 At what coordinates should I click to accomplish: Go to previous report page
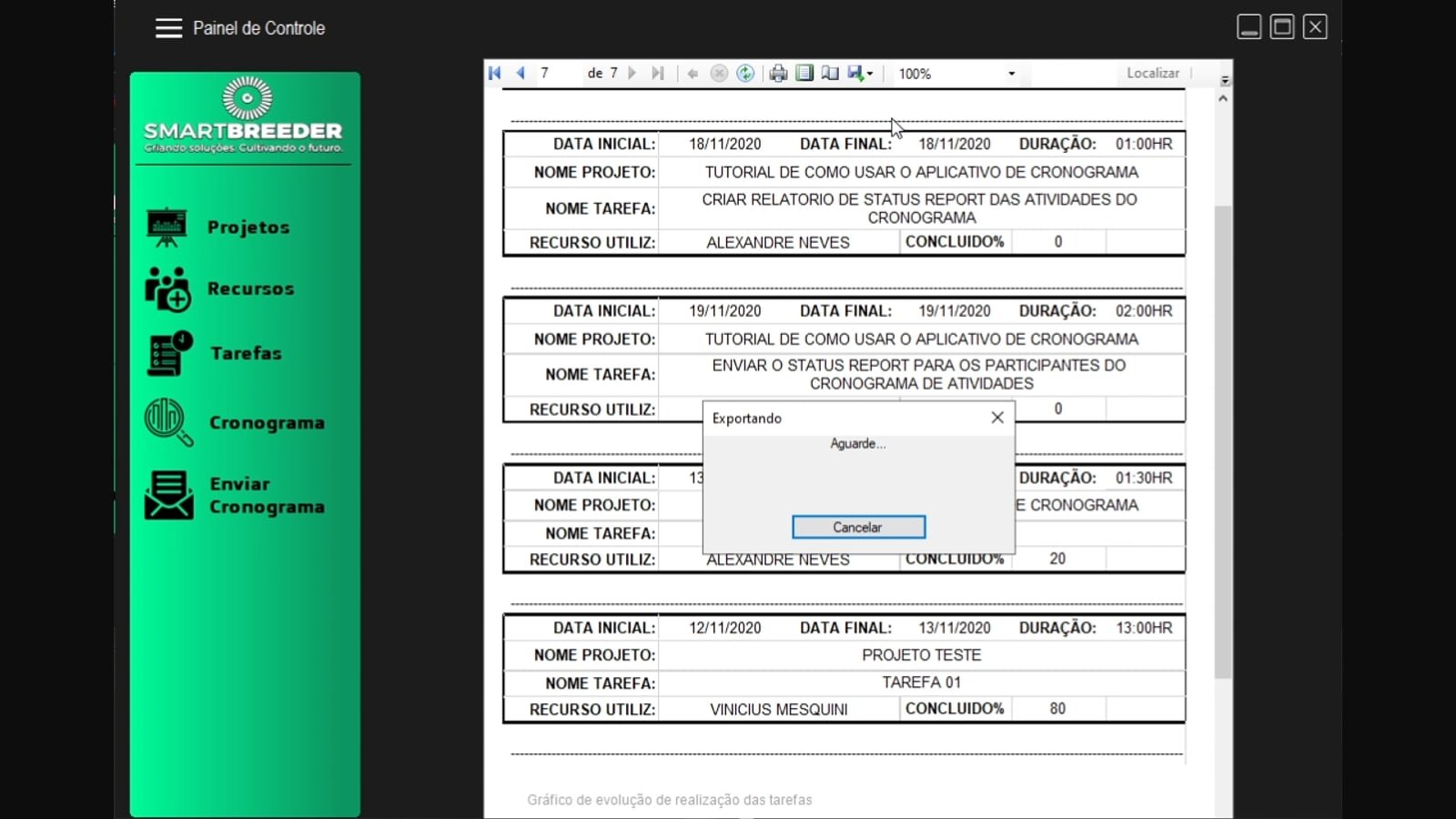(x=521, y=74)
